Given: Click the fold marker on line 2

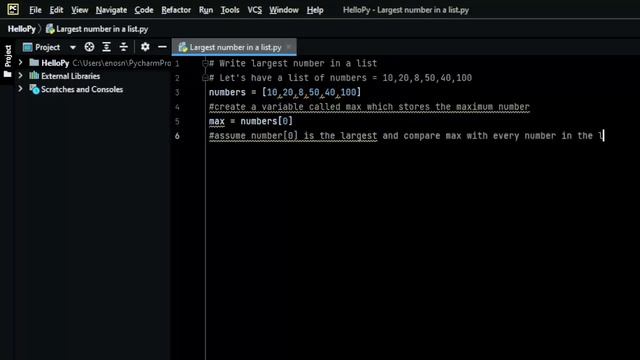Looking at the screenshot, I should click(x=205, y=78).
